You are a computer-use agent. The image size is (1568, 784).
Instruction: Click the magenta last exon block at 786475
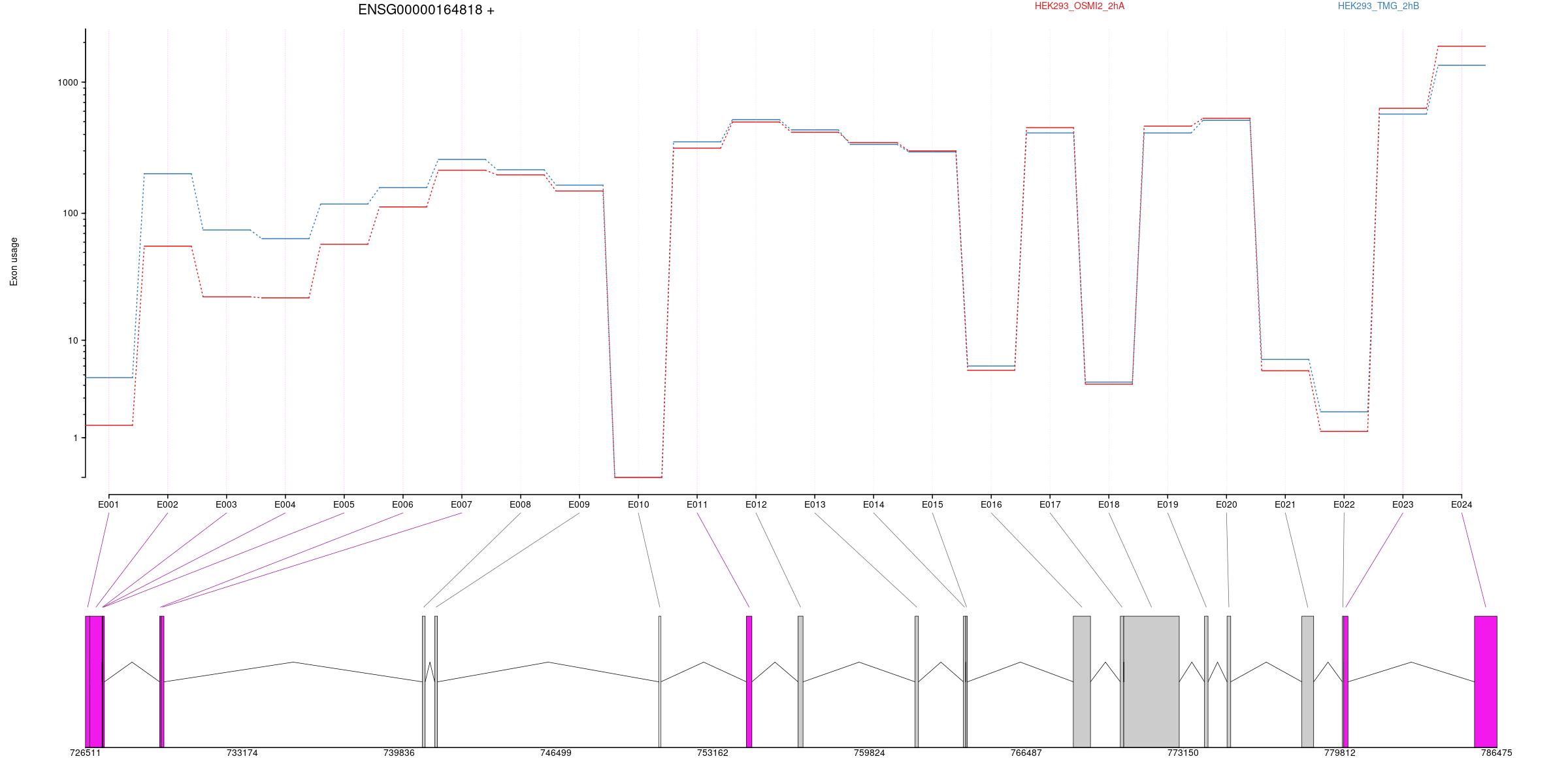1486,681
